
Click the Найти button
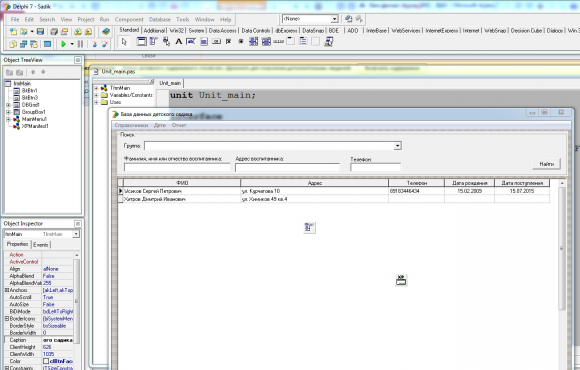pos(546,164)
